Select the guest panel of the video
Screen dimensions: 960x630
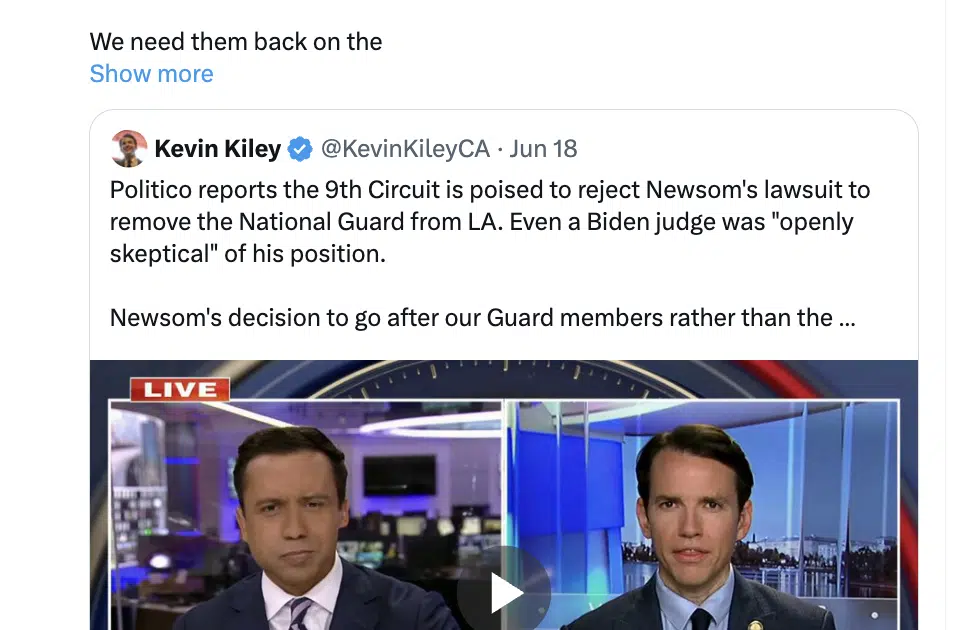coord(702,515)
